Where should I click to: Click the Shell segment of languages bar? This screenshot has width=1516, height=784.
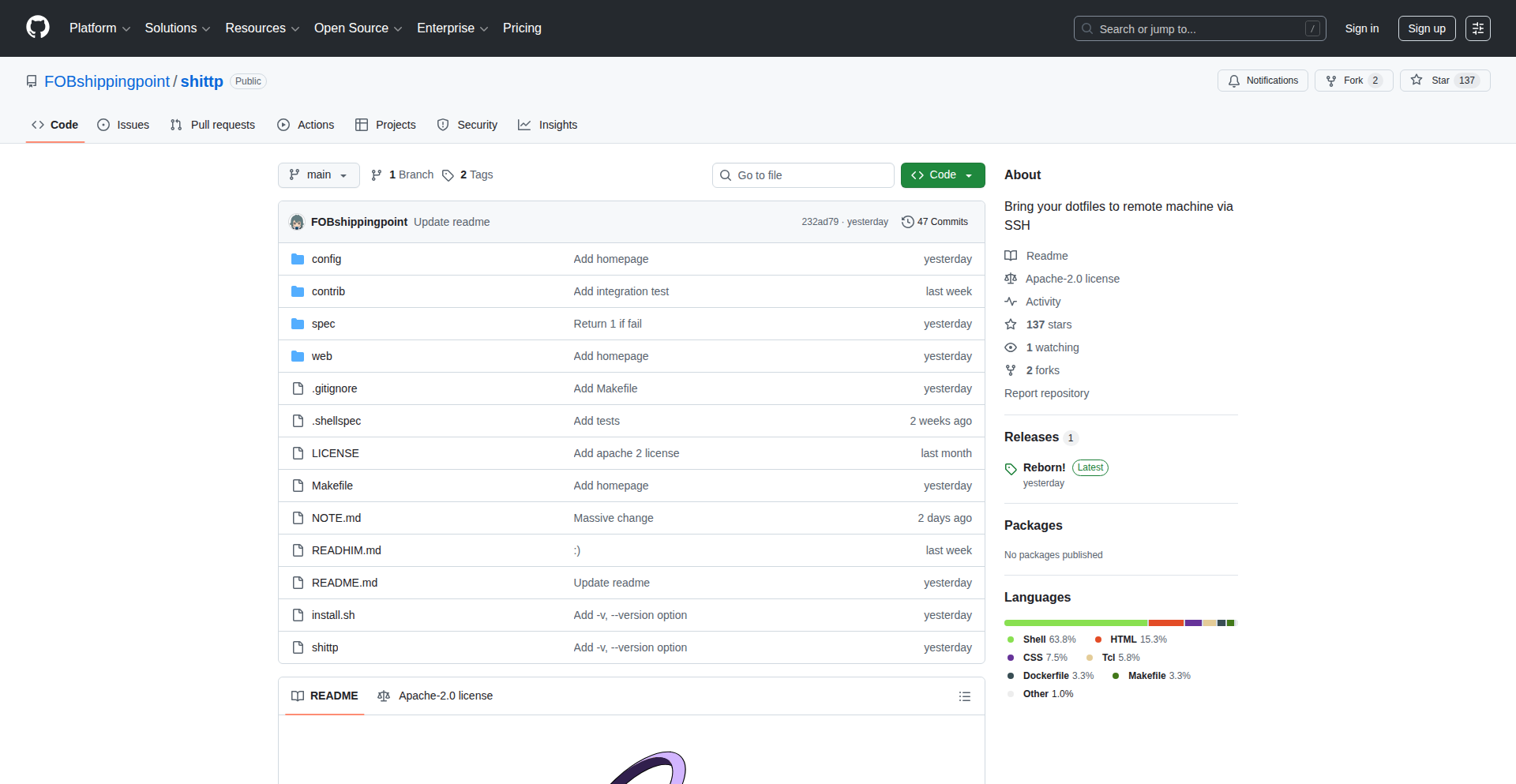point(1075,623)
